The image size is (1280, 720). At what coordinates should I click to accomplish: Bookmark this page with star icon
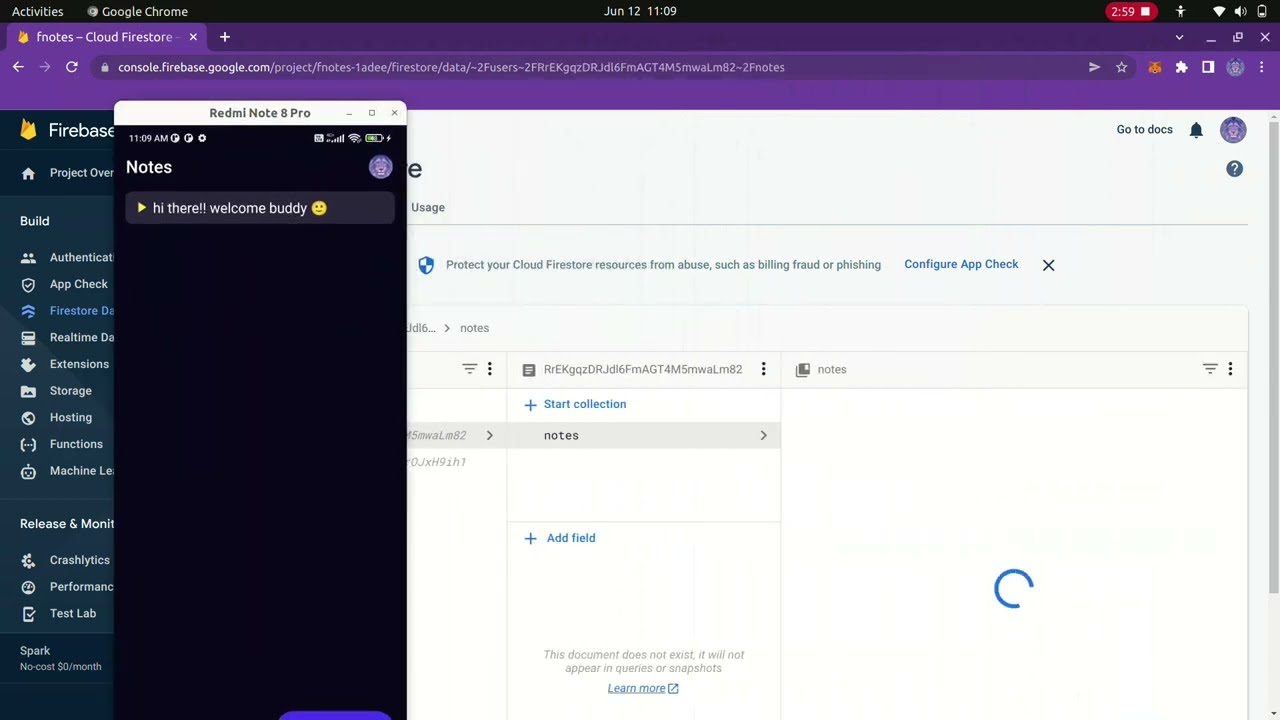click(1122, 67)
